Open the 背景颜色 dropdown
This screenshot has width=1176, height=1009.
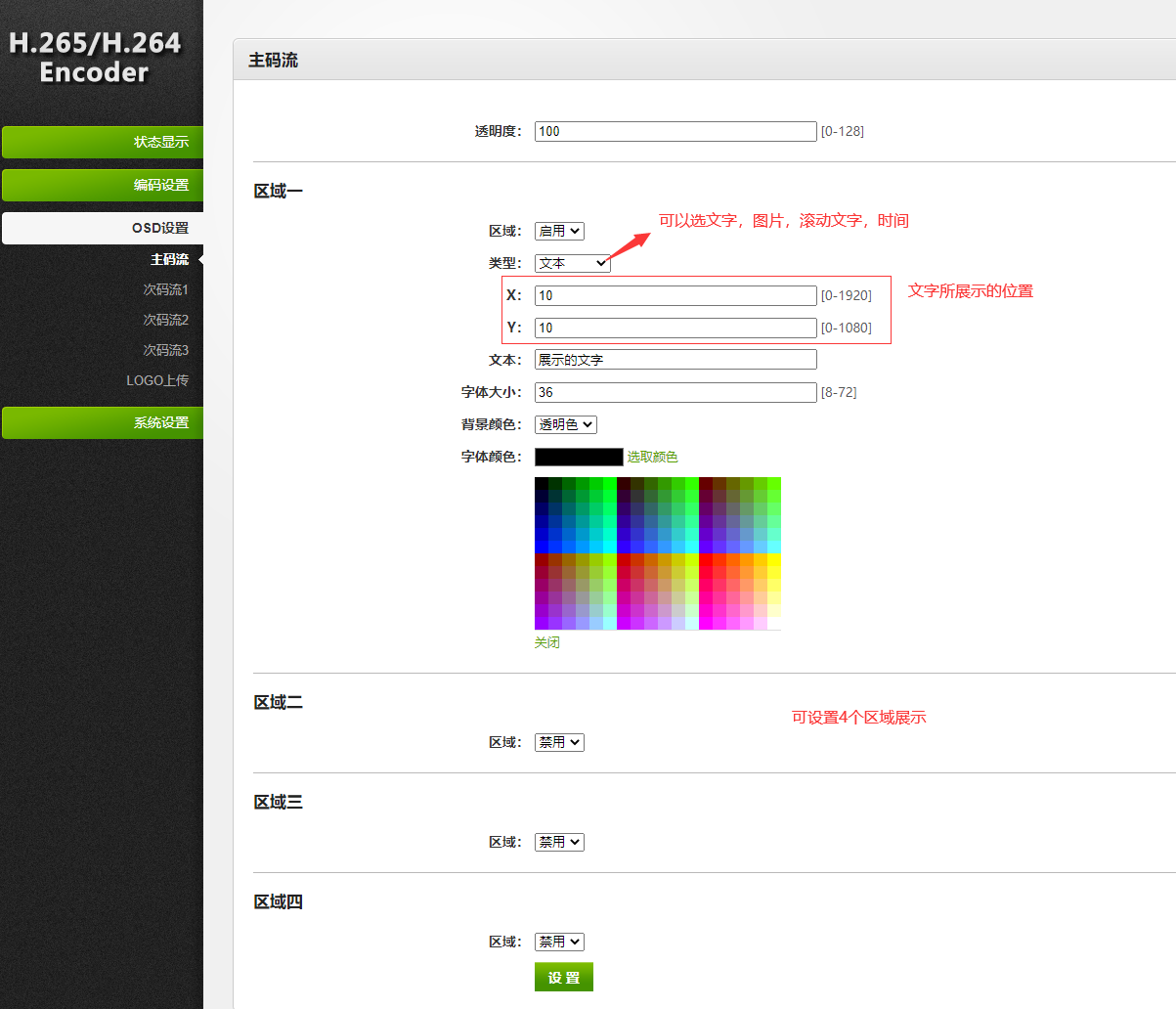click(565, 424)
